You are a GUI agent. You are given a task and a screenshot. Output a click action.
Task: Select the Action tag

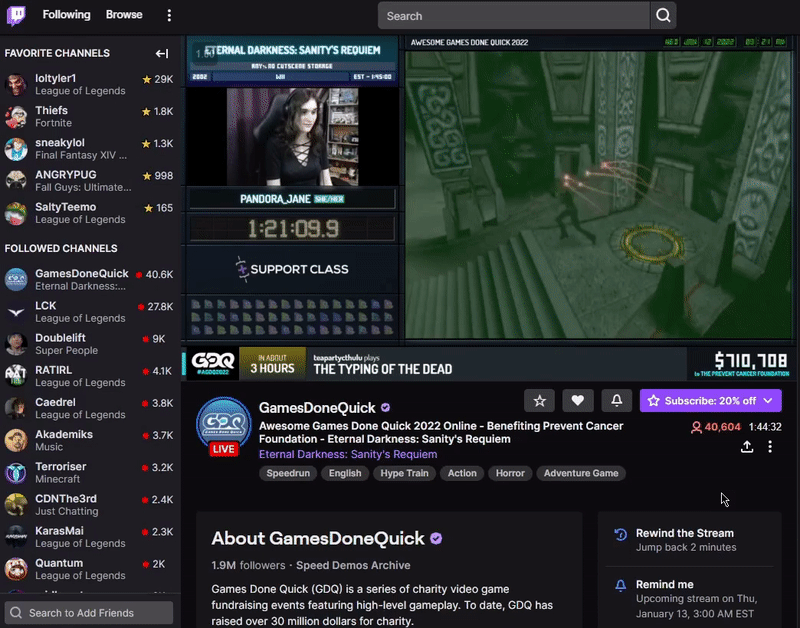coord(462,473)
